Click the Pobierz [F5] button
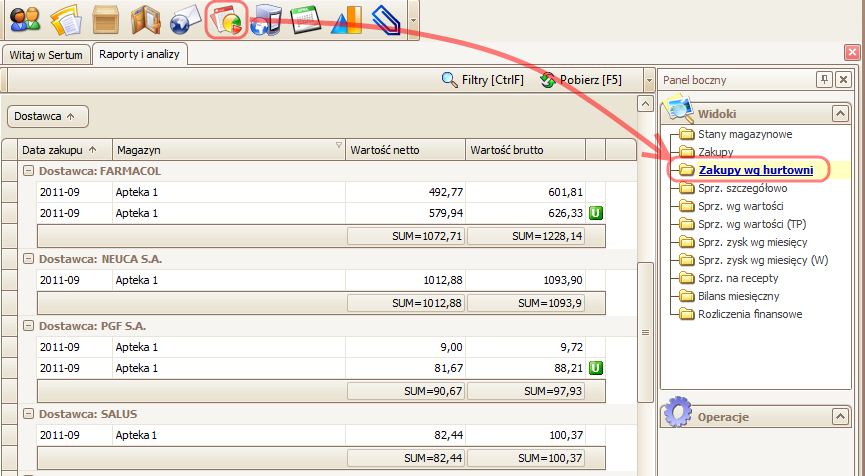 pyautogui.click(x=580, y=80)
